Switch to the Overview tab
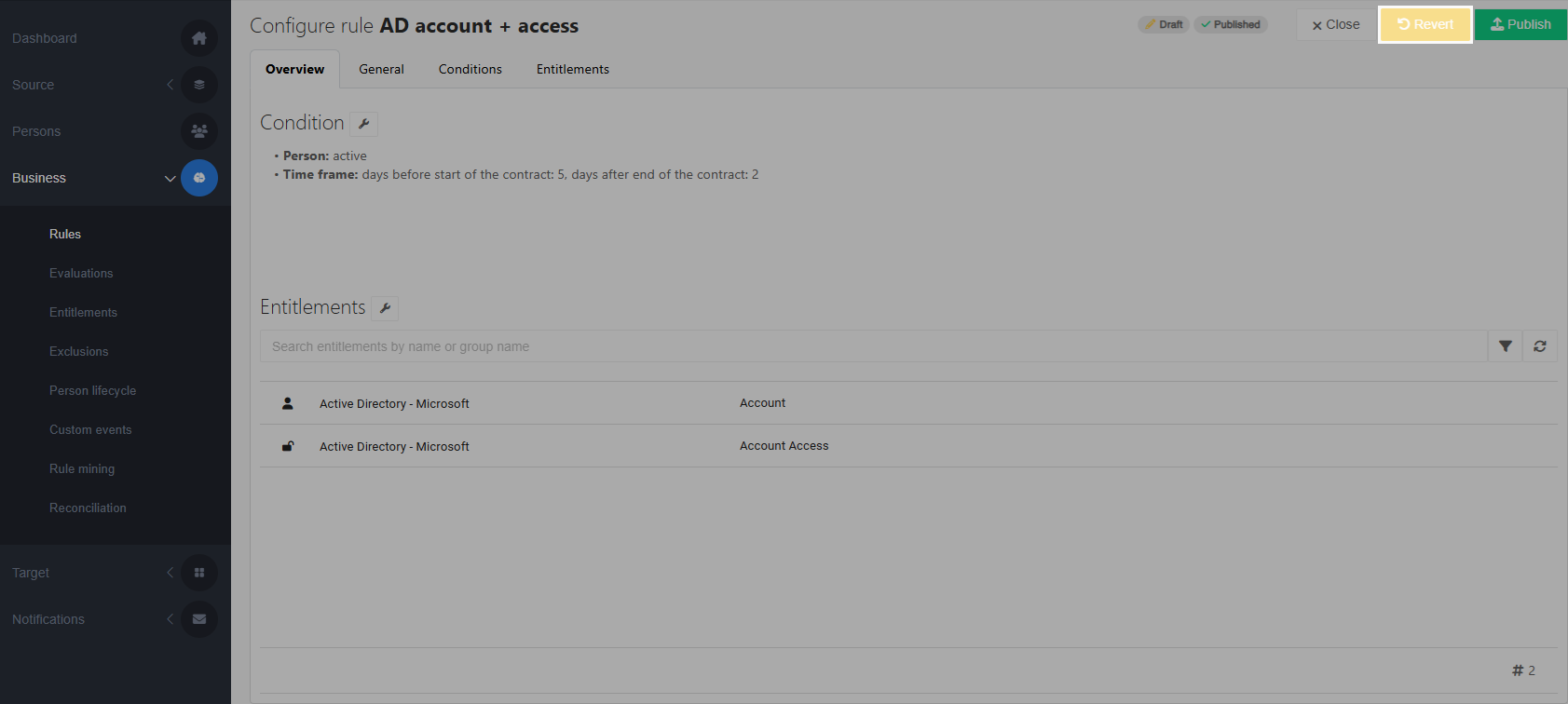Viewport: 1568px width, 704px height. 295,69
